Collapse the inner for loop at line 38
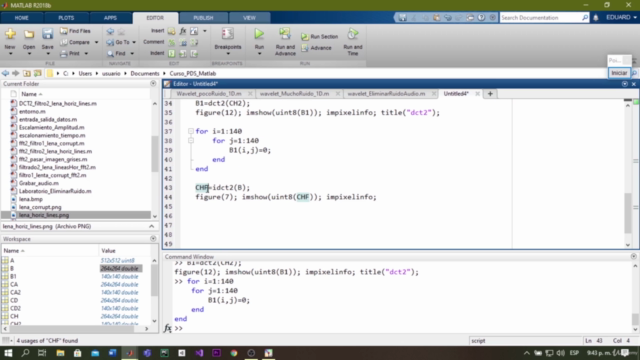The width and height of the screenshot is (640, 360). [x=191, y=140]
